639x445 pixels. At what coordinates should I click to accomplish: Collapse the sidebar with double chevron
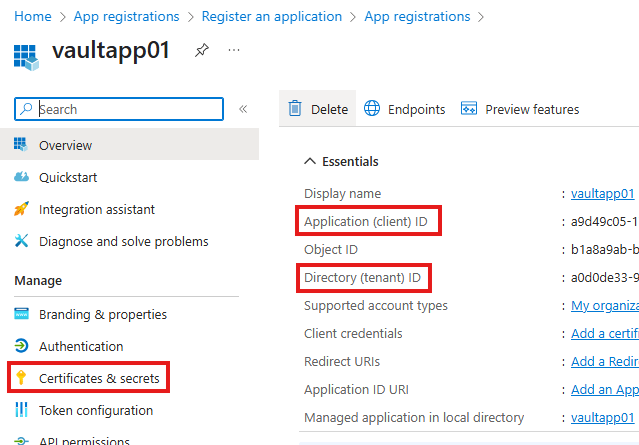243,109
